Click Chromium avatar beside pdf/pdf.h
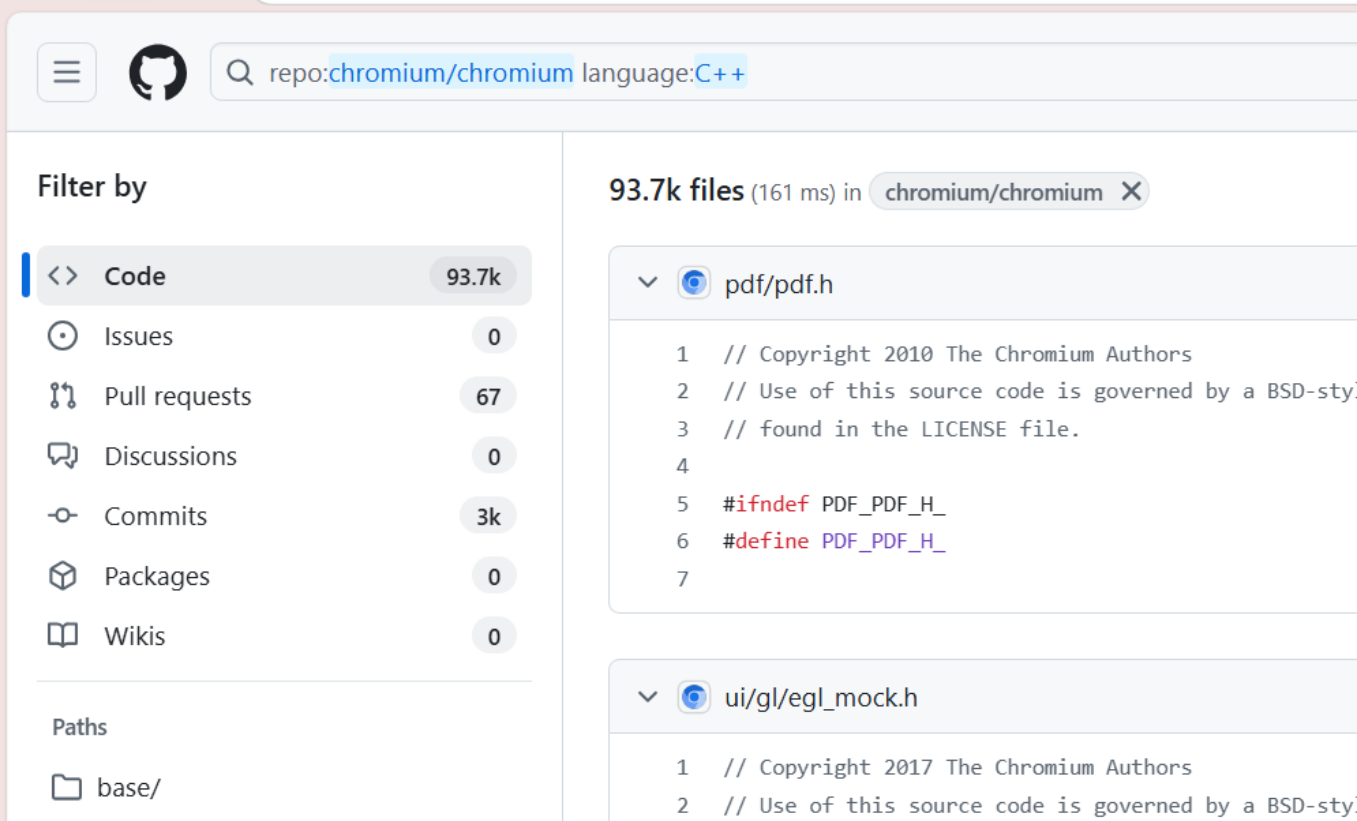The height and width of the screenshot is (821, 1357). [x=694, y=284]
